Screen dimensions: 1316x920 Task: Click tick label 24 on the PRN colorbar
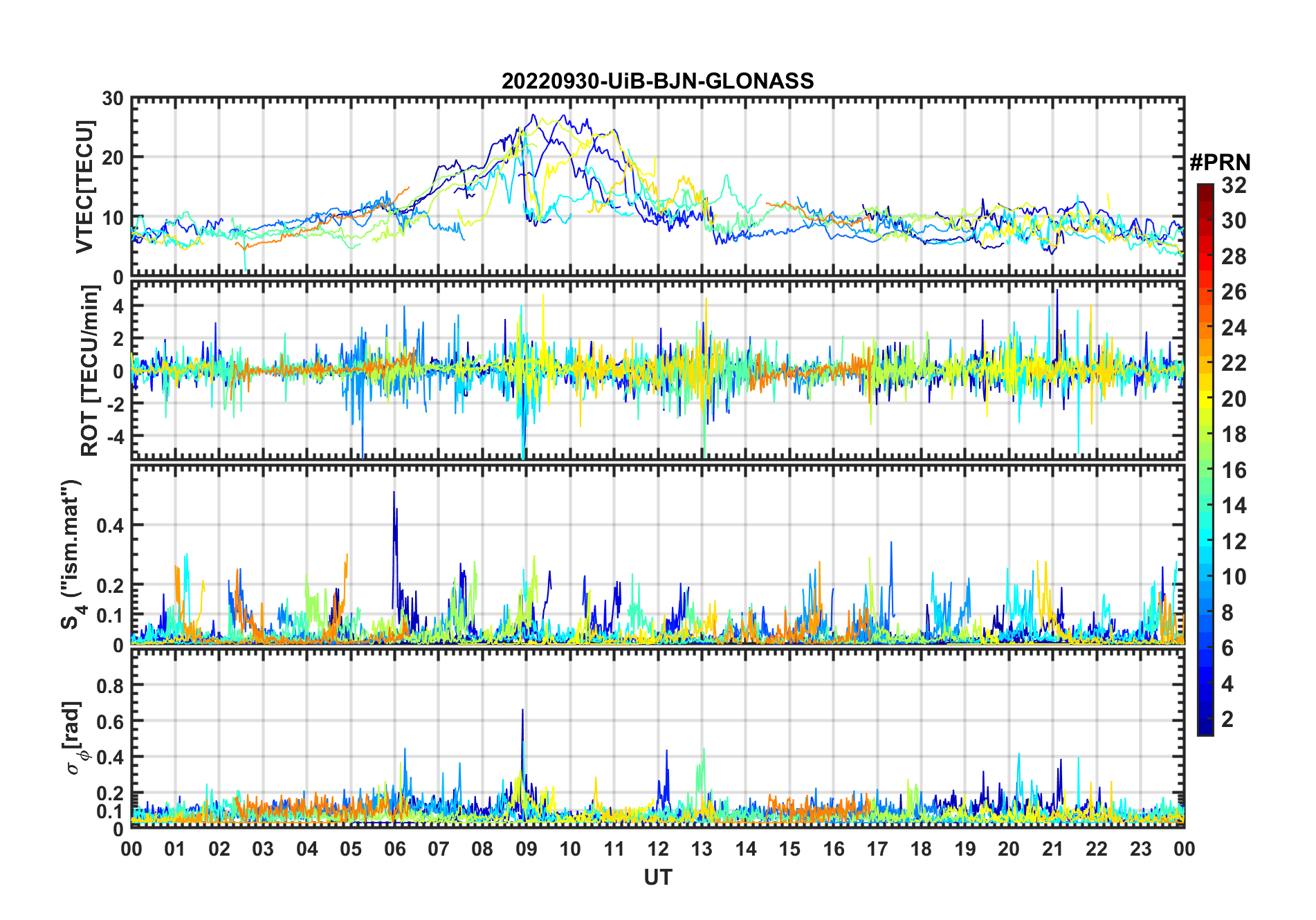coord(1234,328)
